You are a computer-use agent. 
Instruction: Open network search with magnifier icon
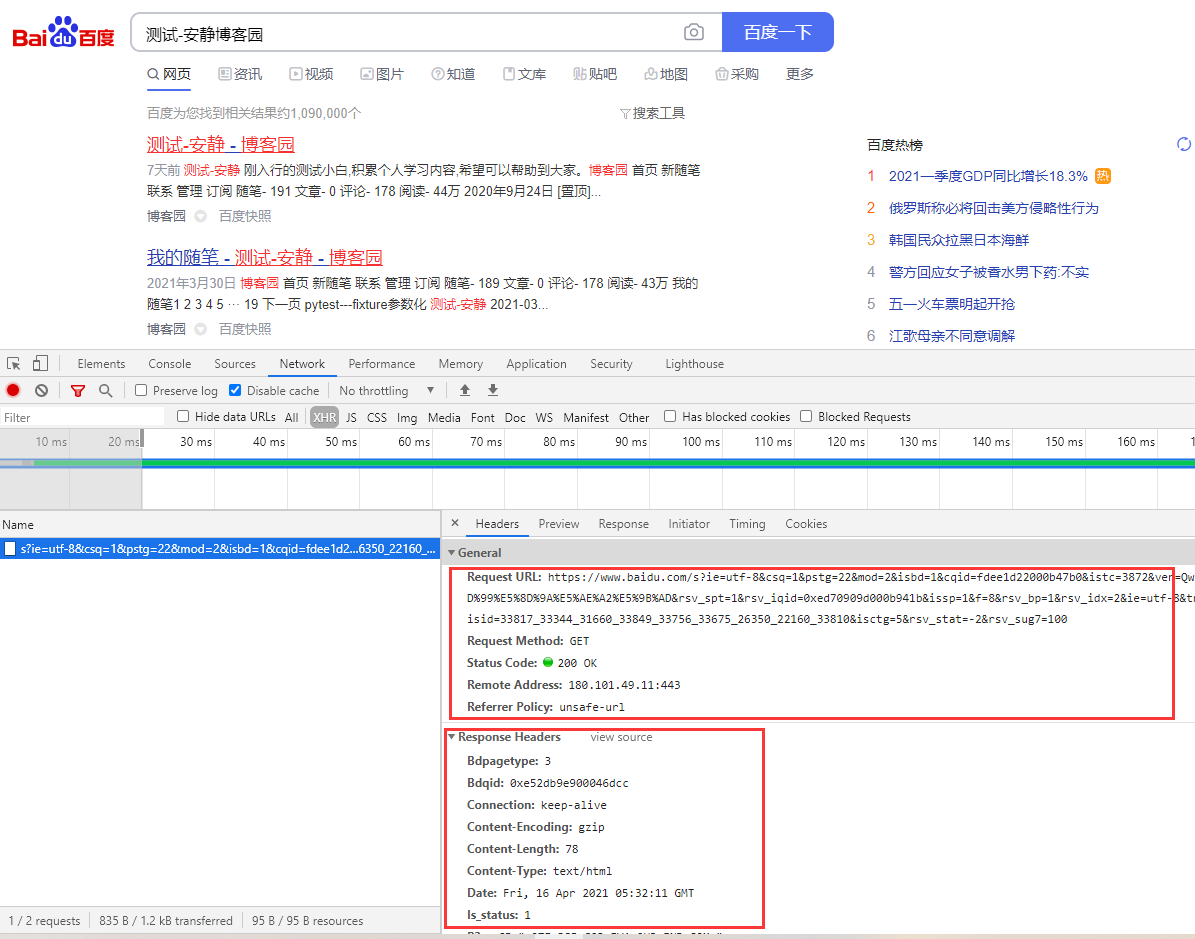pos(106,390)
